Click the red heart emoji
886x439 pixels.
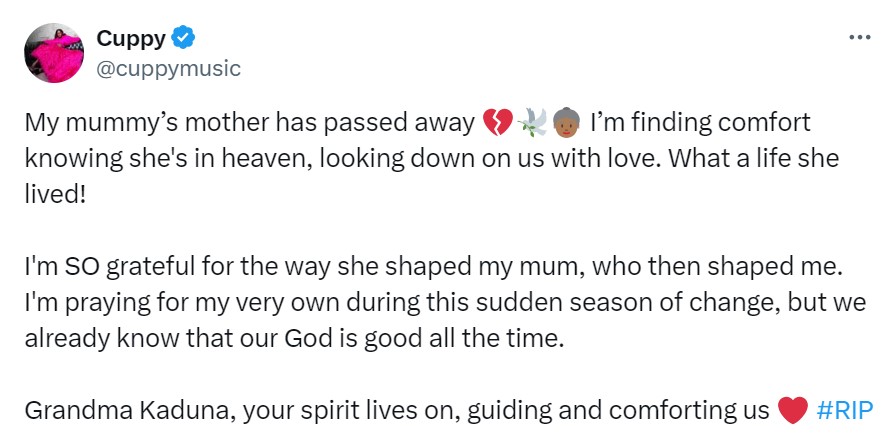click(x=791, y=410)
